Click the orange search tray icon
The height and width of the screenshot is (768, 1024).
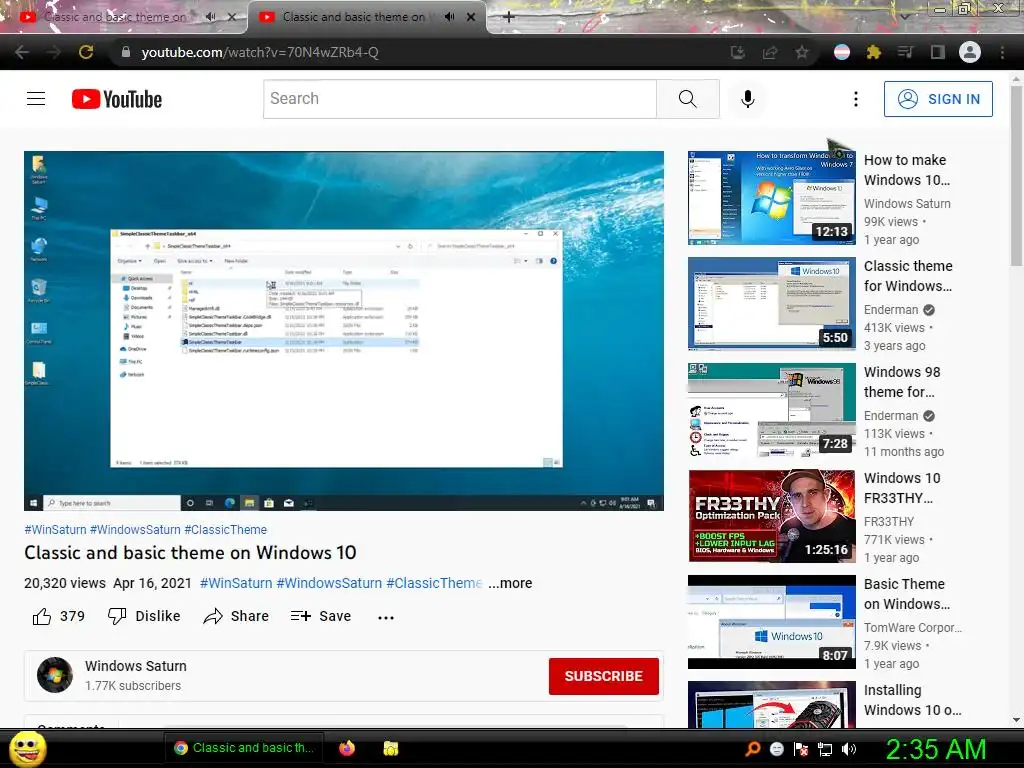tap(752, 749)
